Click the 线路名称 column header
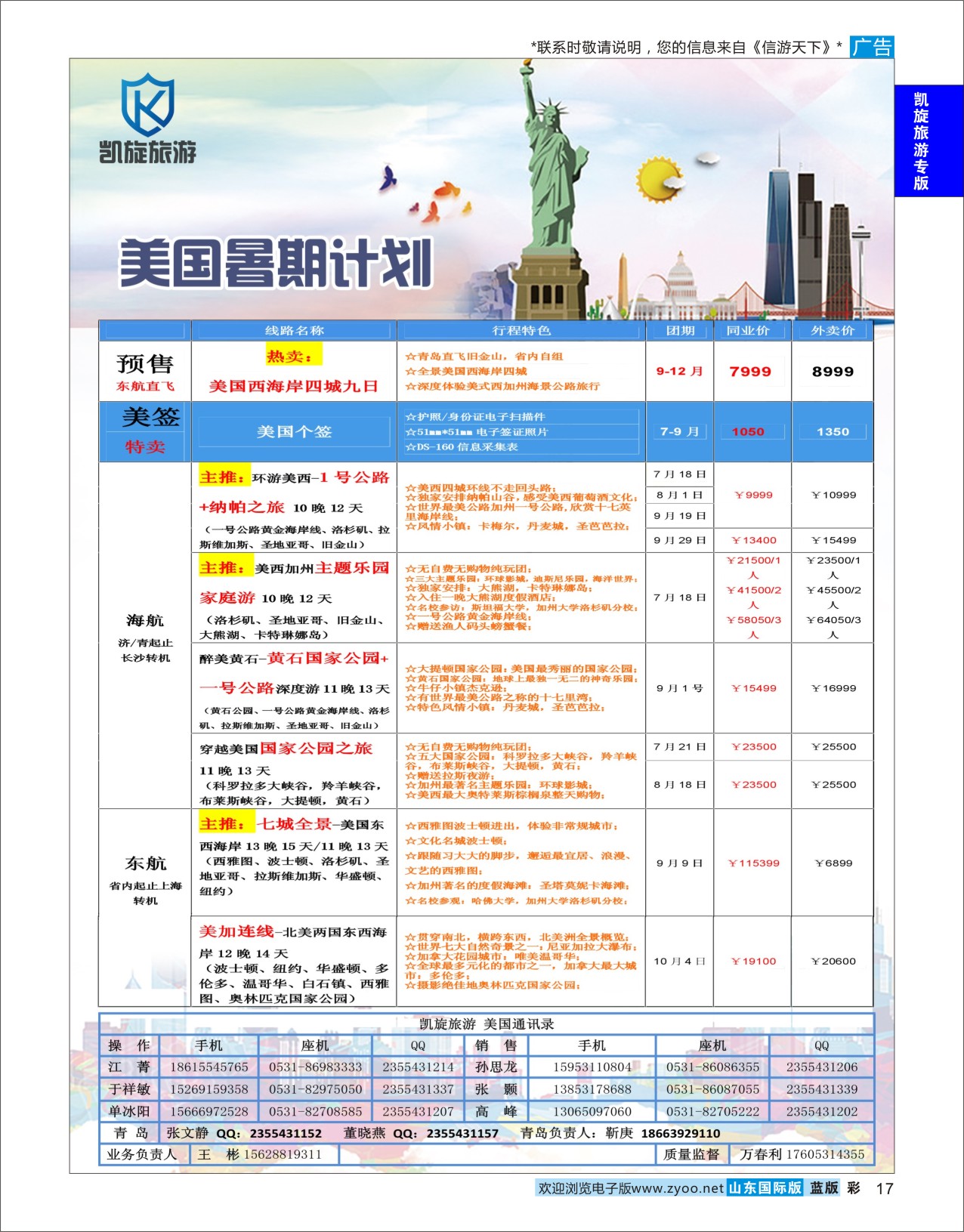This screenshot has width=964, height=1232. pos(294,330)
